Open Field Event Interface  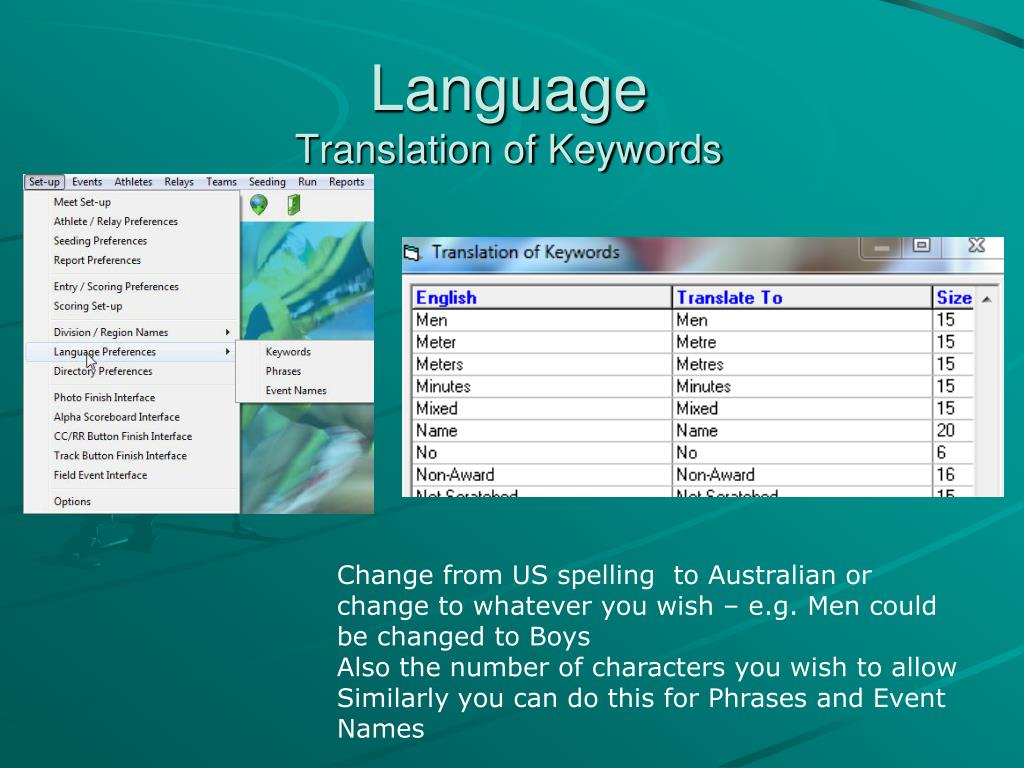(x=133, y=475)
